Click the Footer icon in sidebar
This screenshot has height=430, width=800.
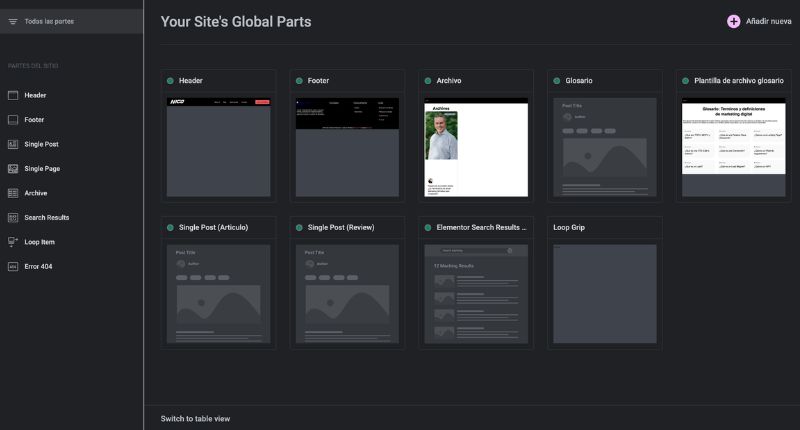(13, 120)
